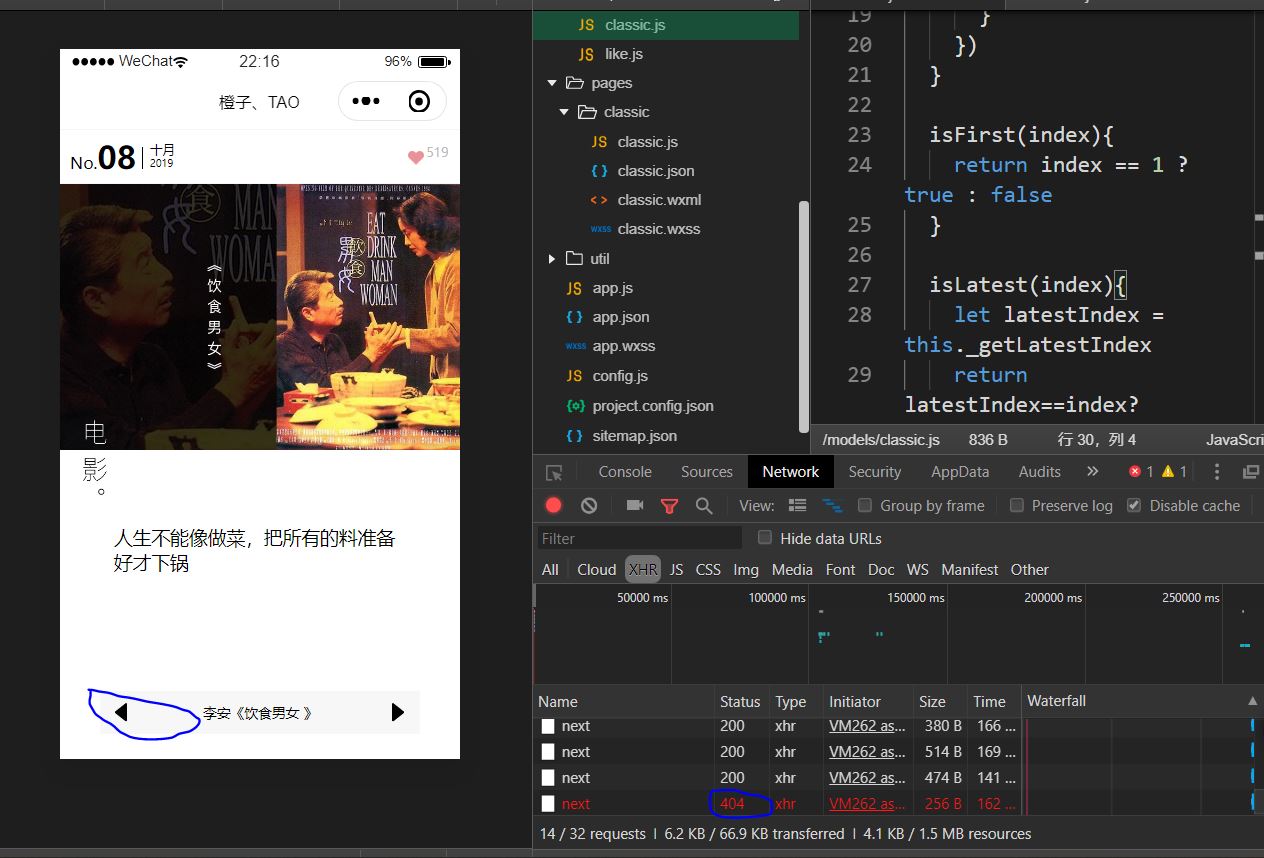Open the project.config.json file

tap(653, 405)
